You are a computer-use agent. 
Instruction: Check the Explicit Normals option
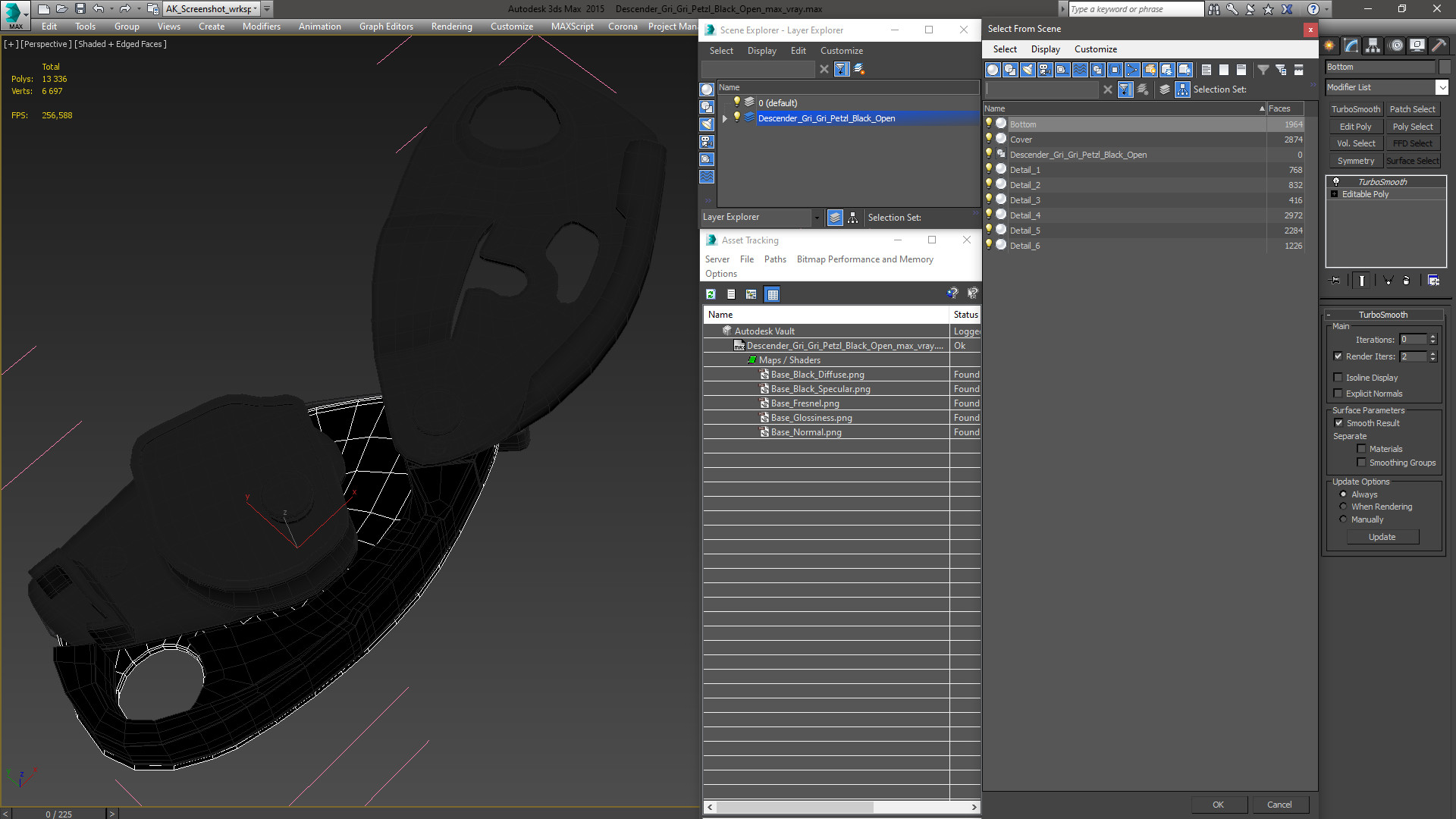1338,394
